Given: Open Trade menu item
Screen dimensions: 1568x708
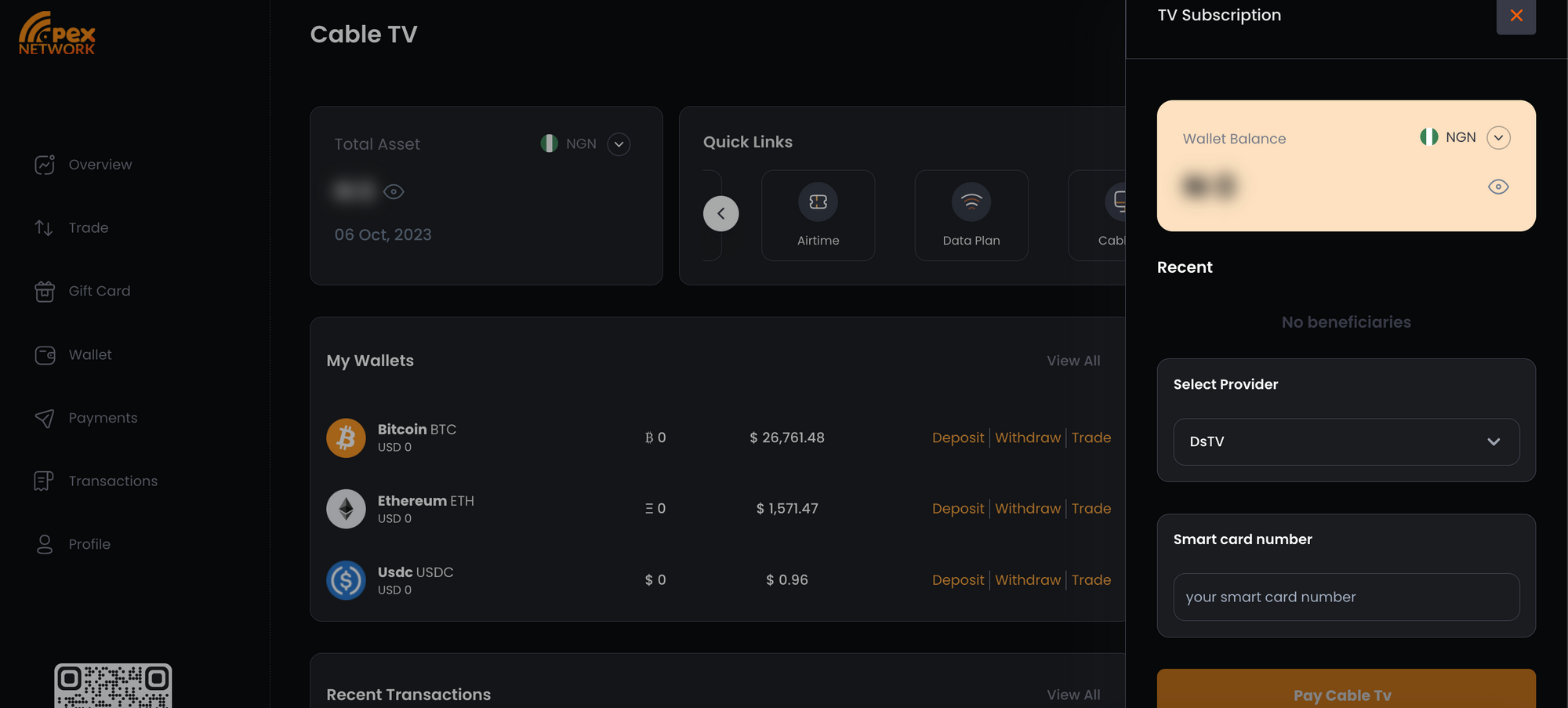Looking at the screenshot, I should pos(89,228).
